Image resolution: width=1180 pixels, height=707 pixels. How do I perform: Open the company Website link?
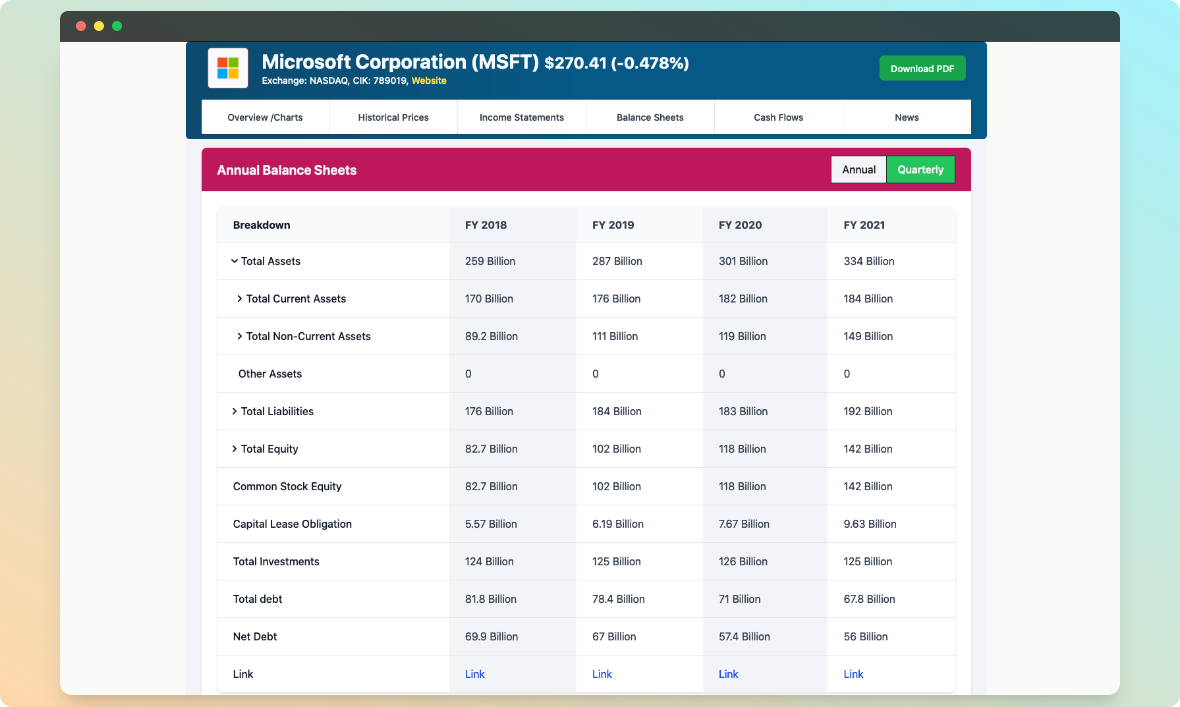click(x=429, y=81)
